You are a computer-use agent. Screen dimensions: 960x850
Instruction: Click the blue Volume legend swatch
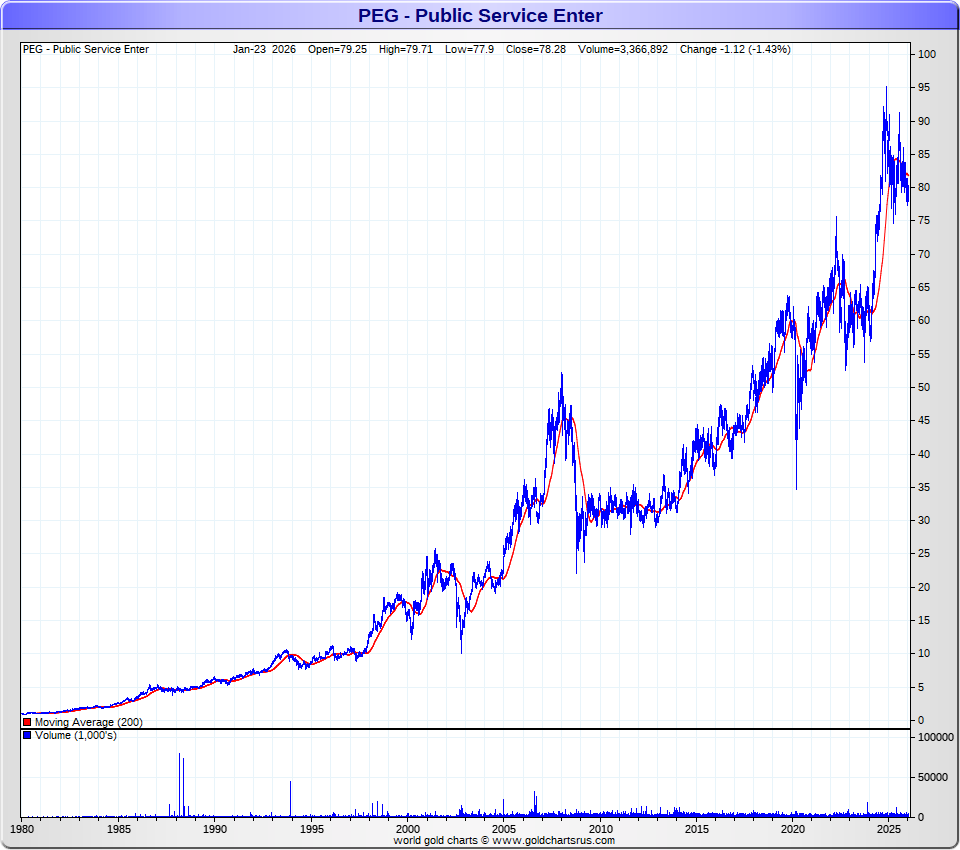(x=27, y=735)
